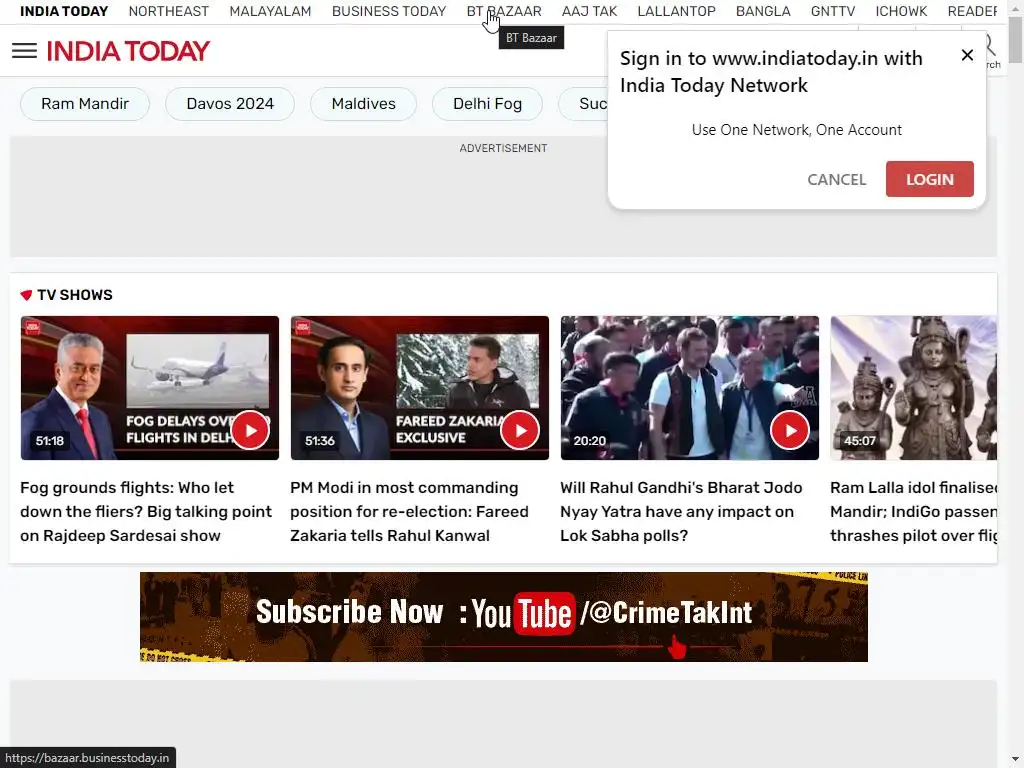
Task: Open the BT BAZAAR menu item
Action: pyautogui.click(x=504, y=11)
